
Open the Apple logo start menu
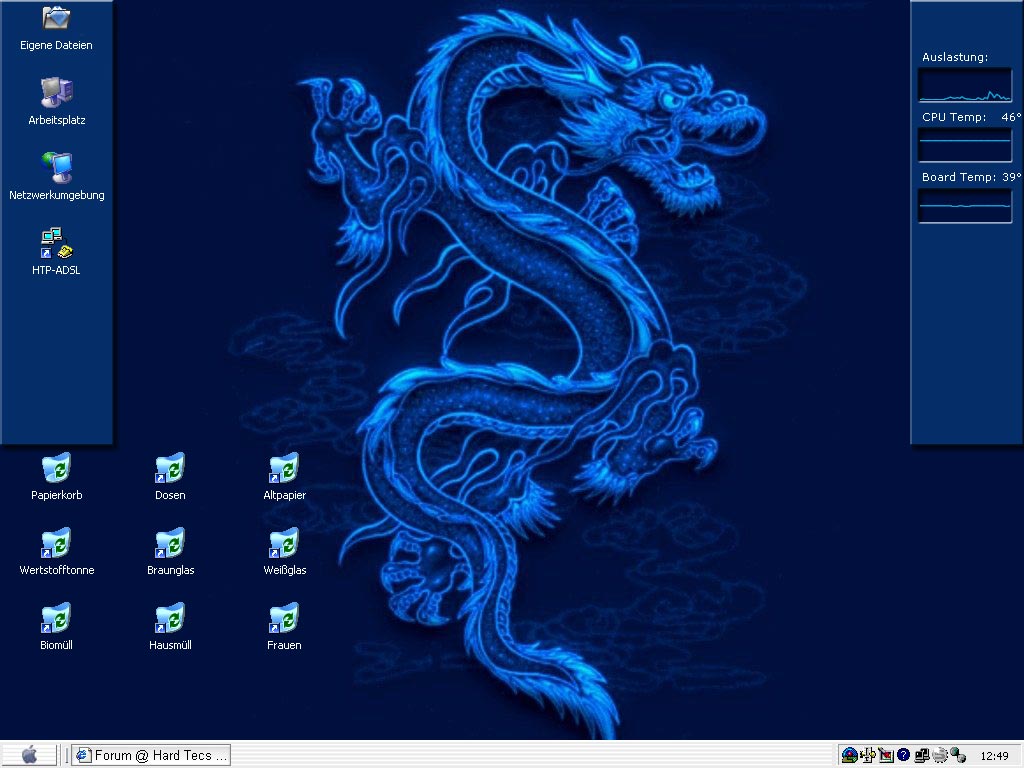(x=29, y=755)
